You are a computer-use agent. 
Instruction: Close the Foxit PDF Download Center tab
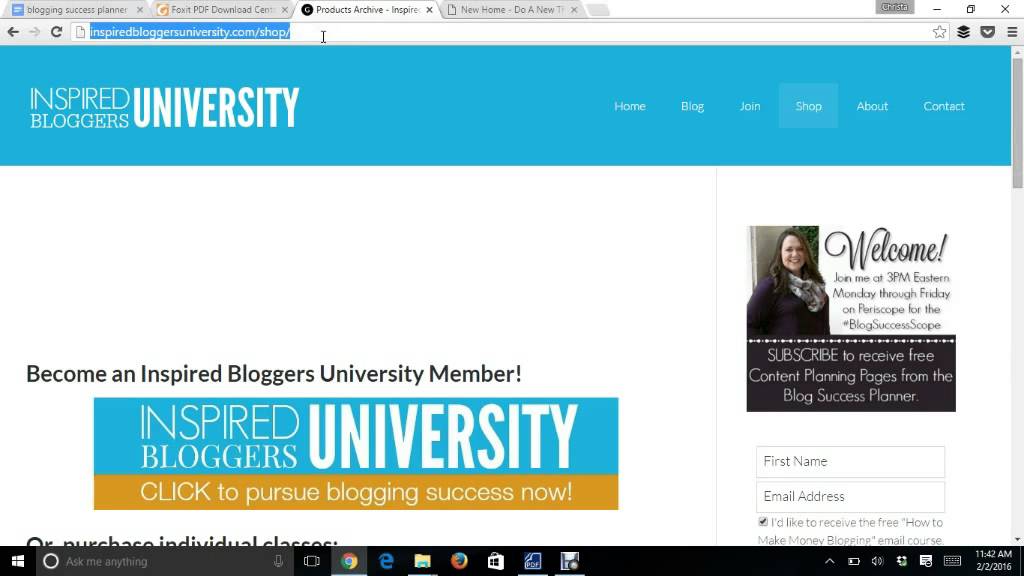pyautogui.click(x=285, y=10)
